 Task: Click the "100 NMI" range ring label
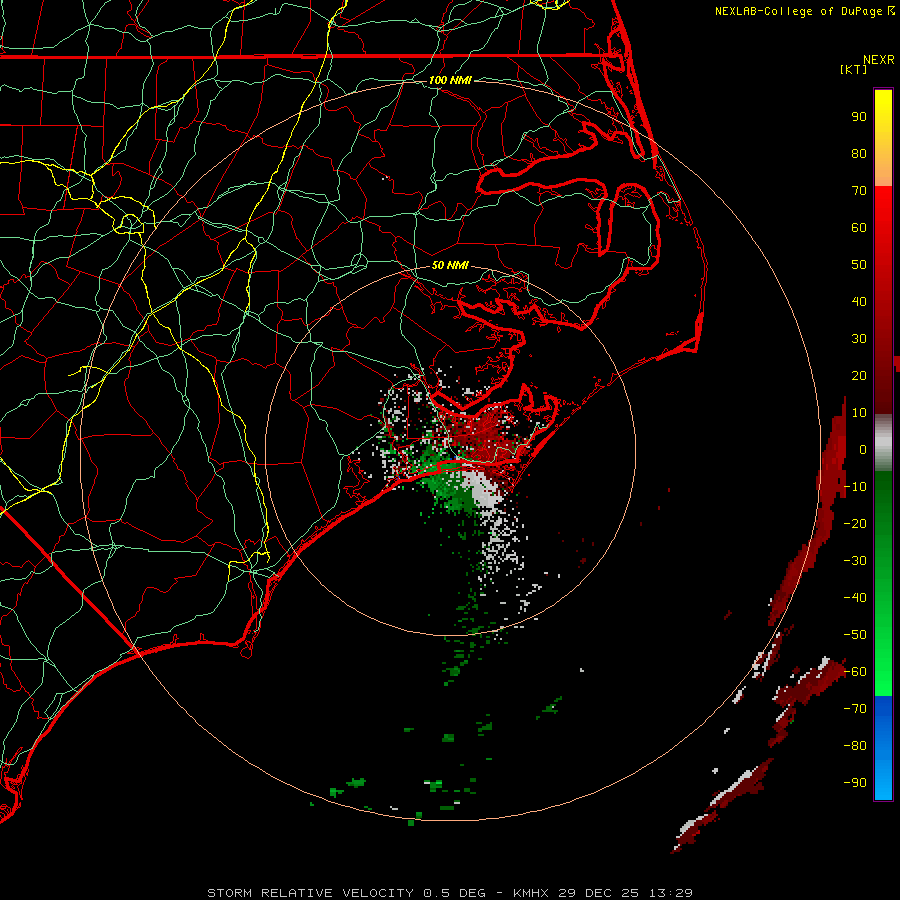click(x=450, y=80)
